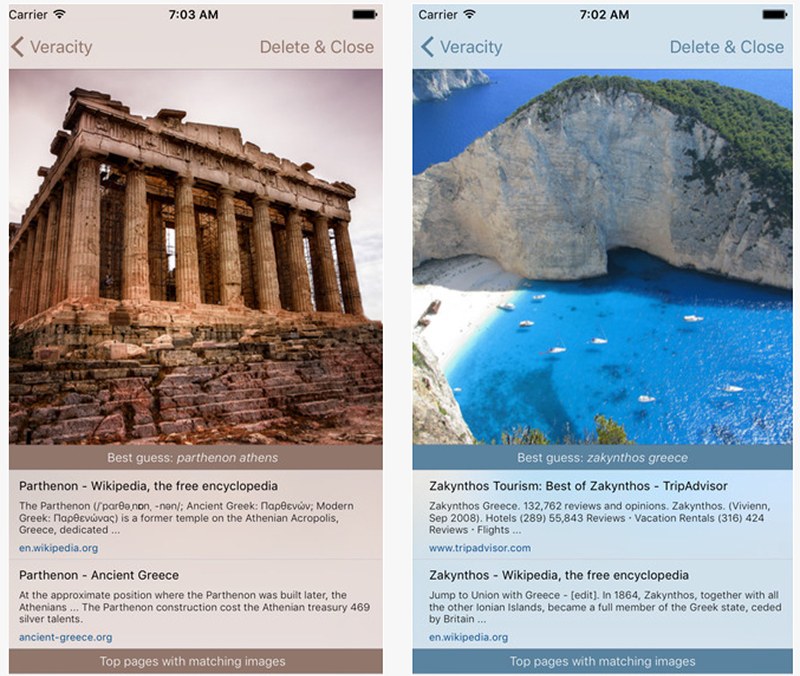Image resolution: width=800 pixels, height=676 pixels.
Task: Open the Zakynthos beach photo
Action: (603, 257)
